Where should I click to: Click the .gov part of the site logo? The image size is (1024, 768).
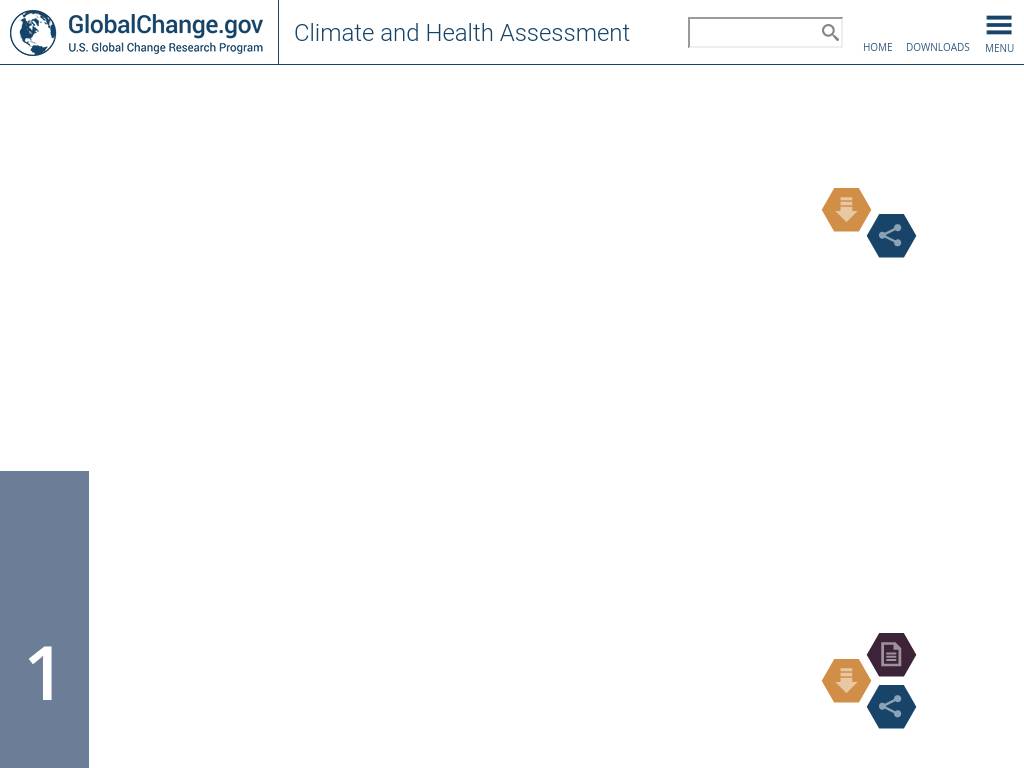pyautogui.click(x=240, y=25)
